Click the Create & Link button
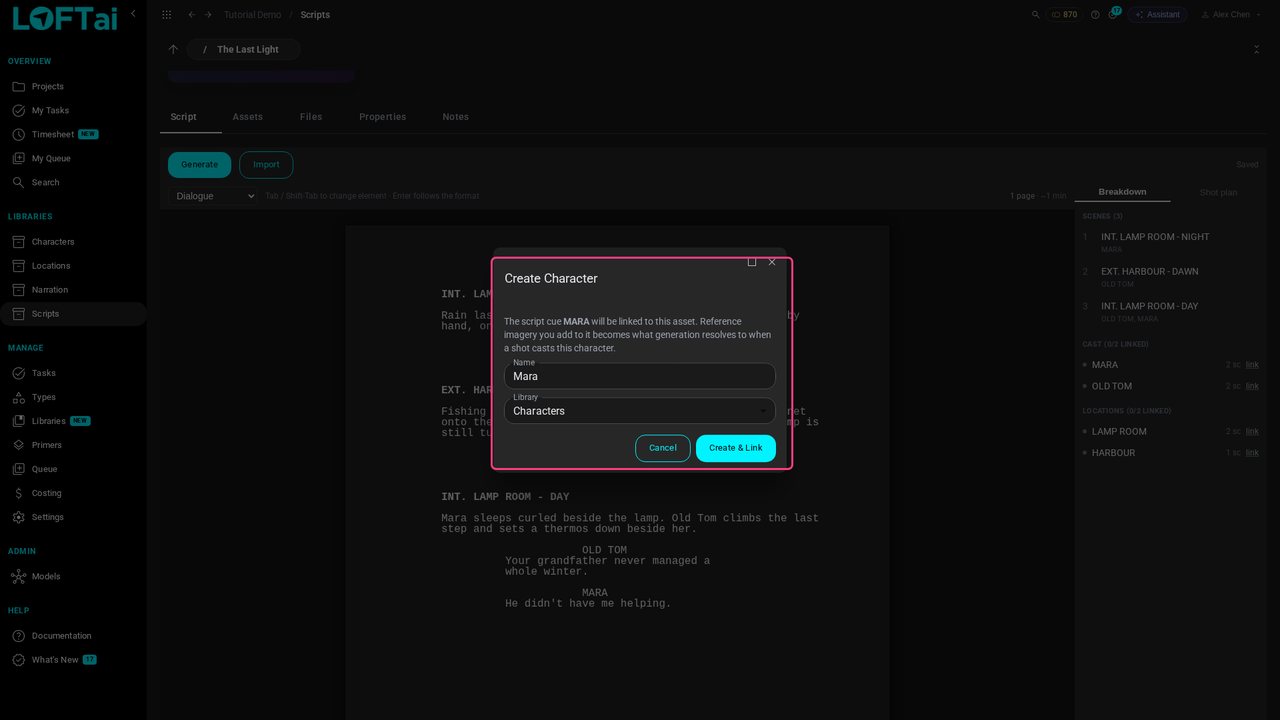This screenshot has width=1280, height=720. click(735, 448)
